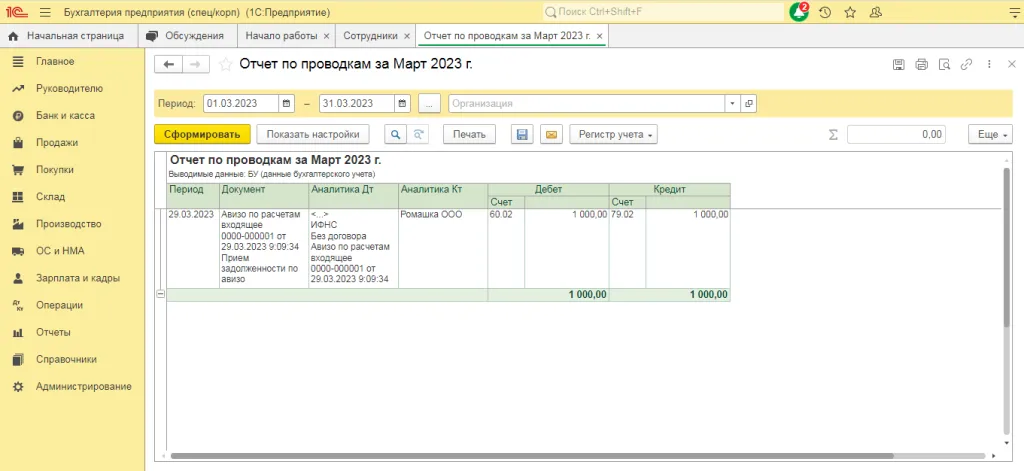Click the find magnifier icon in report toolbar
Screen dimensions: 1024x471
coord(395,134)
